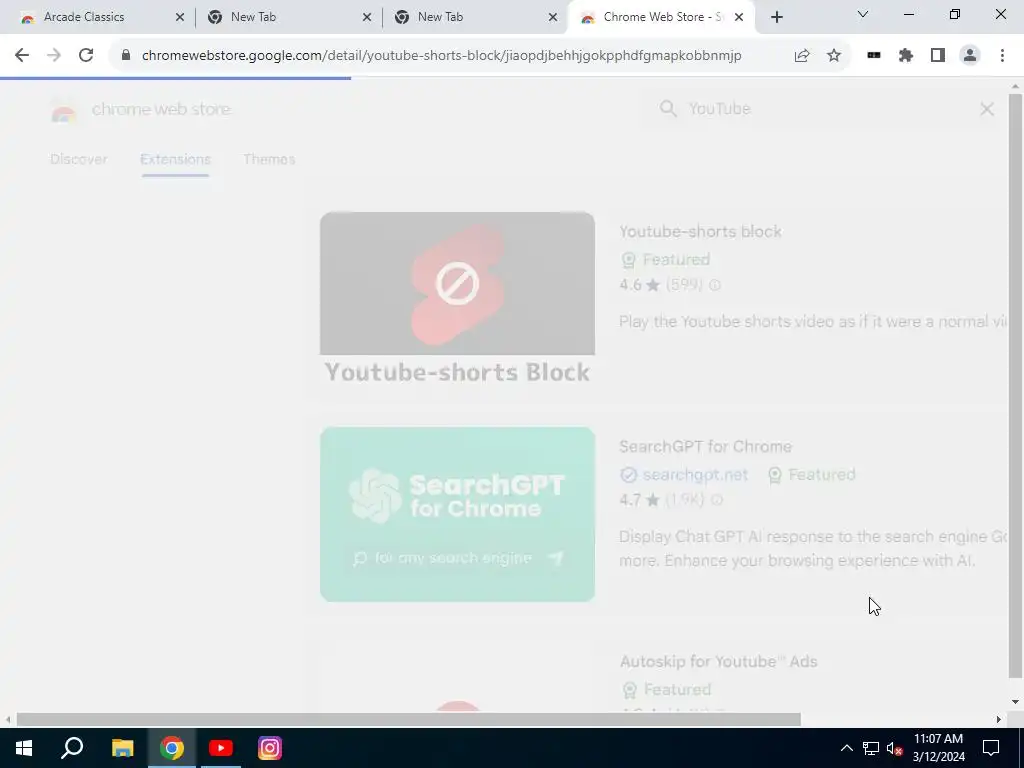
Task: Open Windows taskbar search
Action: point(72,748)
